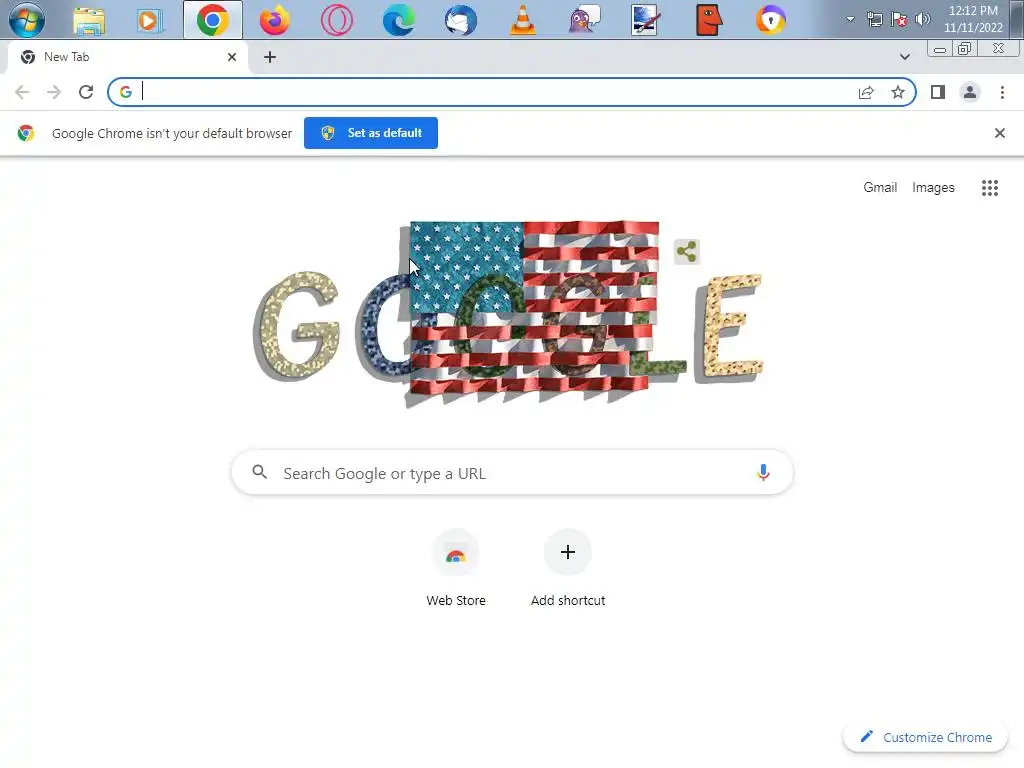Bookmark this tab with the star icon
The width and height of the screenshot is (1024, 768).
(898, 92)
